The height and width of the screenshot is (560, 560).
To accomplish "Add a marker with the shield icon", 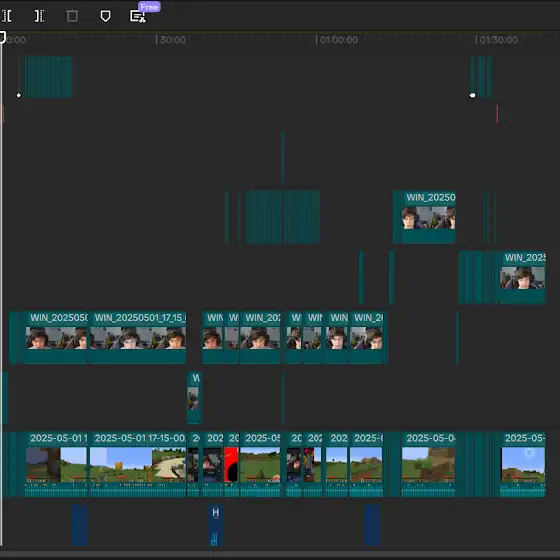I will [105, 16].
